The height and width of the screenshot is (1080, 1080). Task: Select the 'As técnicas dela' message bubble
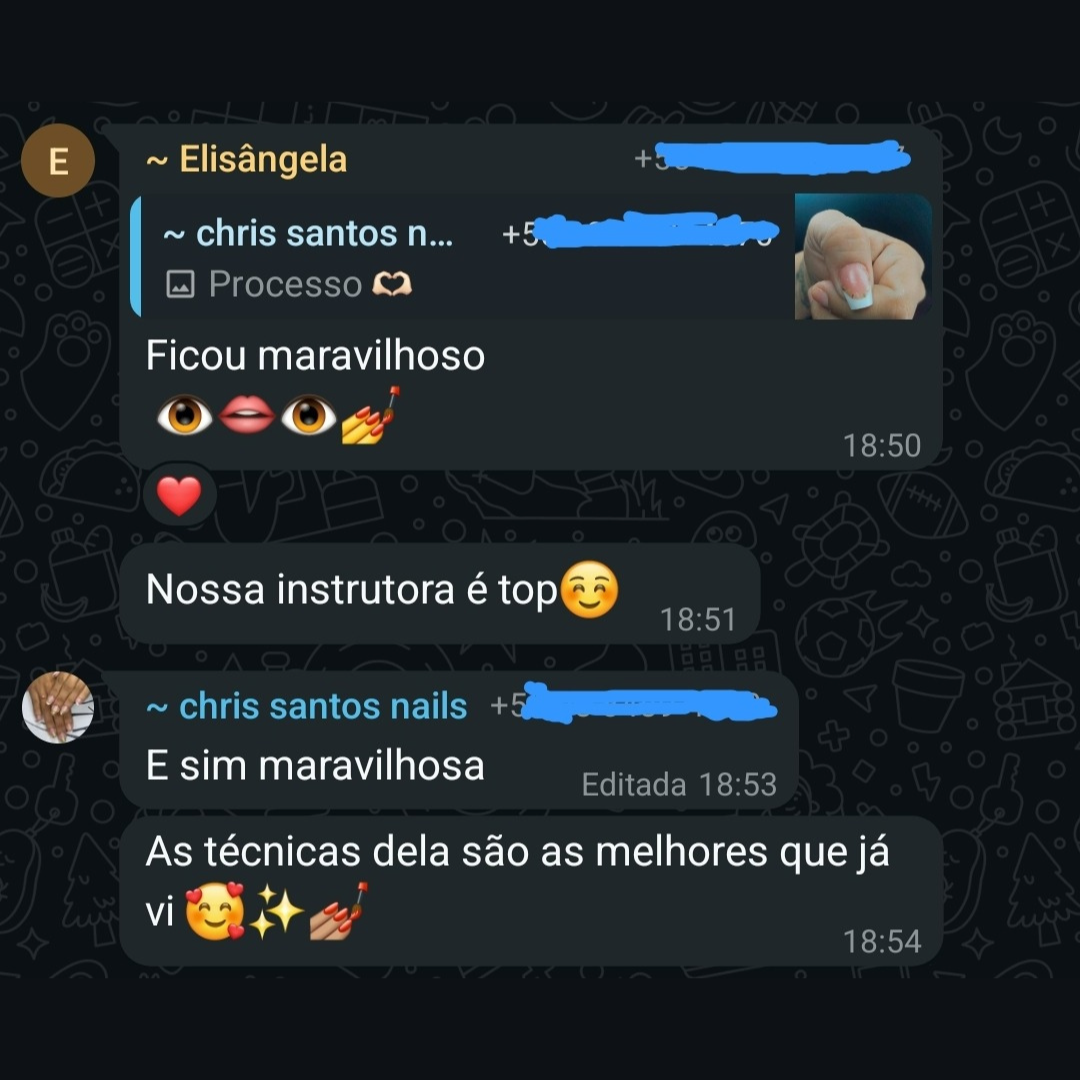point(530,891)
